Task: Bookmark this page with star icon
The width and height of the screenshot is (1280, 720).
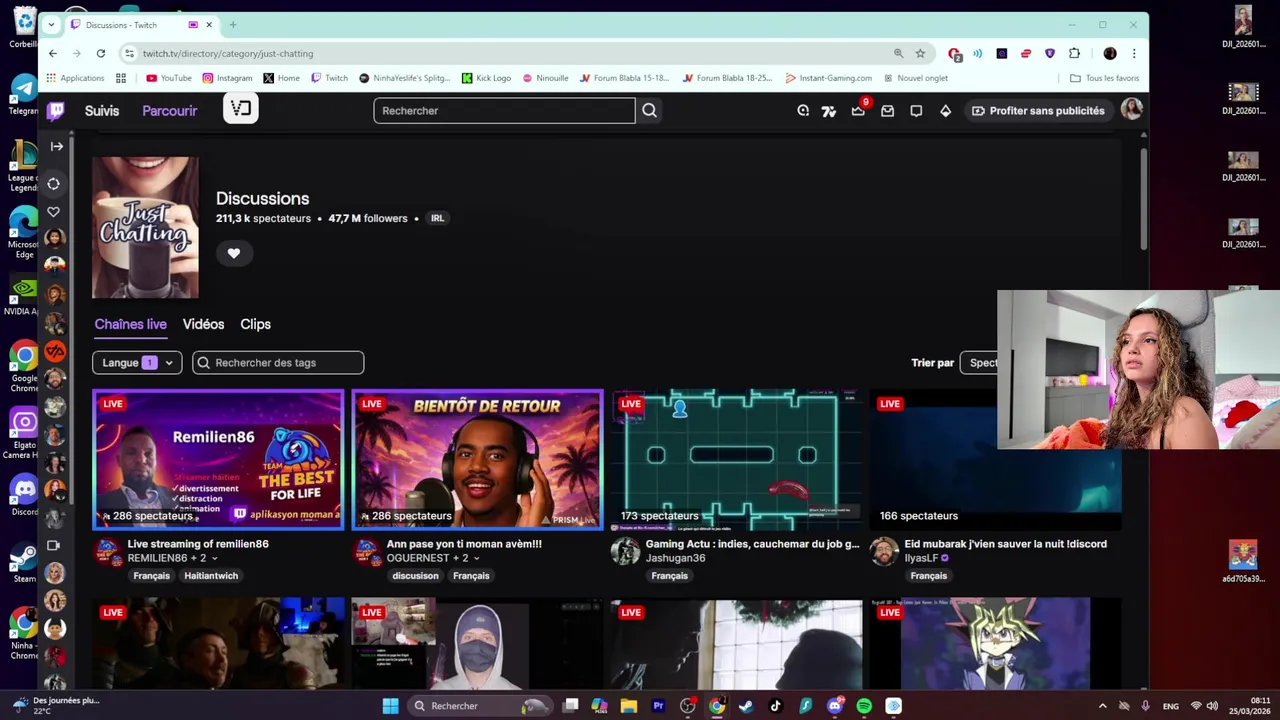Action: (x=920, y=53)
